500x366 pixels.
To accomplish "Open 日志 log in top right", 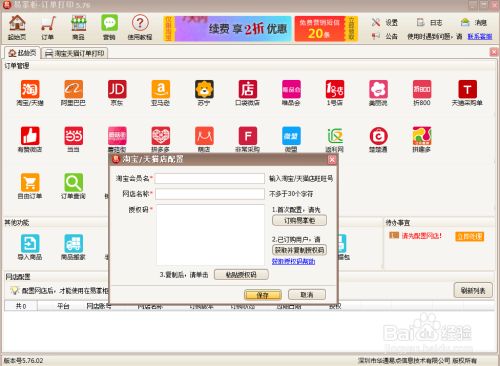I will click(429, 23).
